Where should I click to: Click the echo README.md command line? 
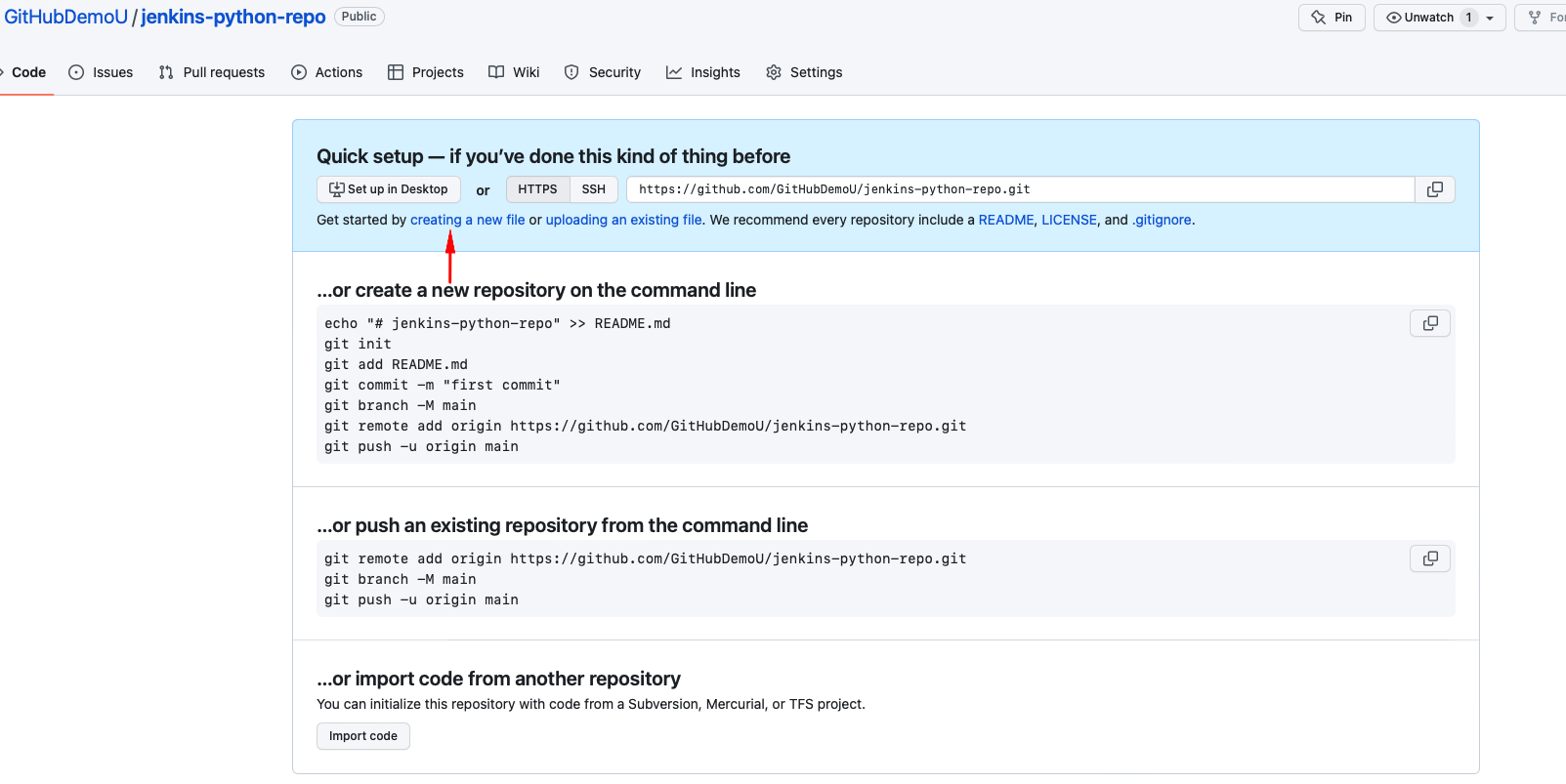tap(497, 323)
